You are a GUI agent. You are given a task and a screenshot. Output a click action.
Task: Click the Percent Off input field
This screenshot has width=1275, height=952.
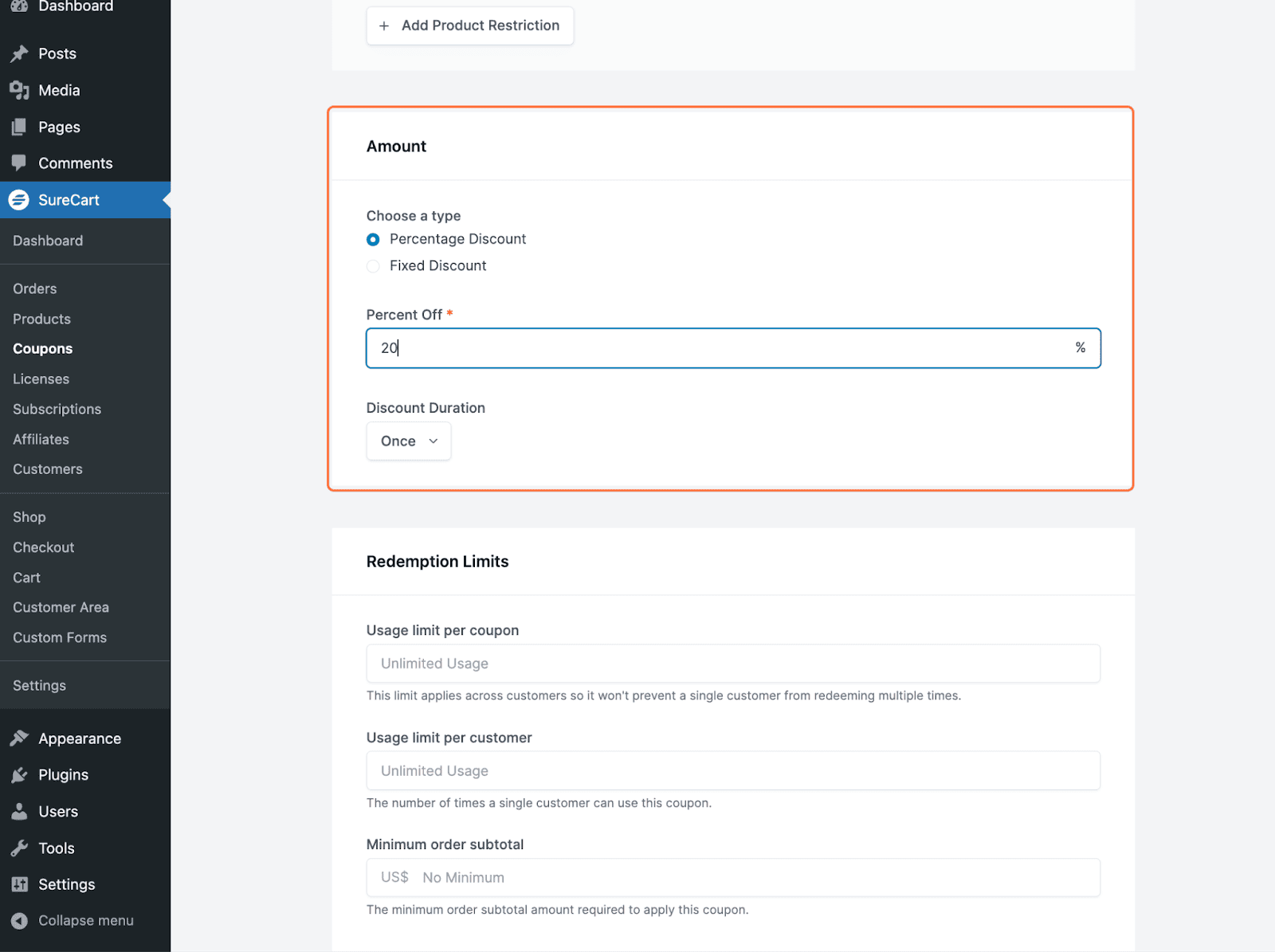(x=717, y=348)
